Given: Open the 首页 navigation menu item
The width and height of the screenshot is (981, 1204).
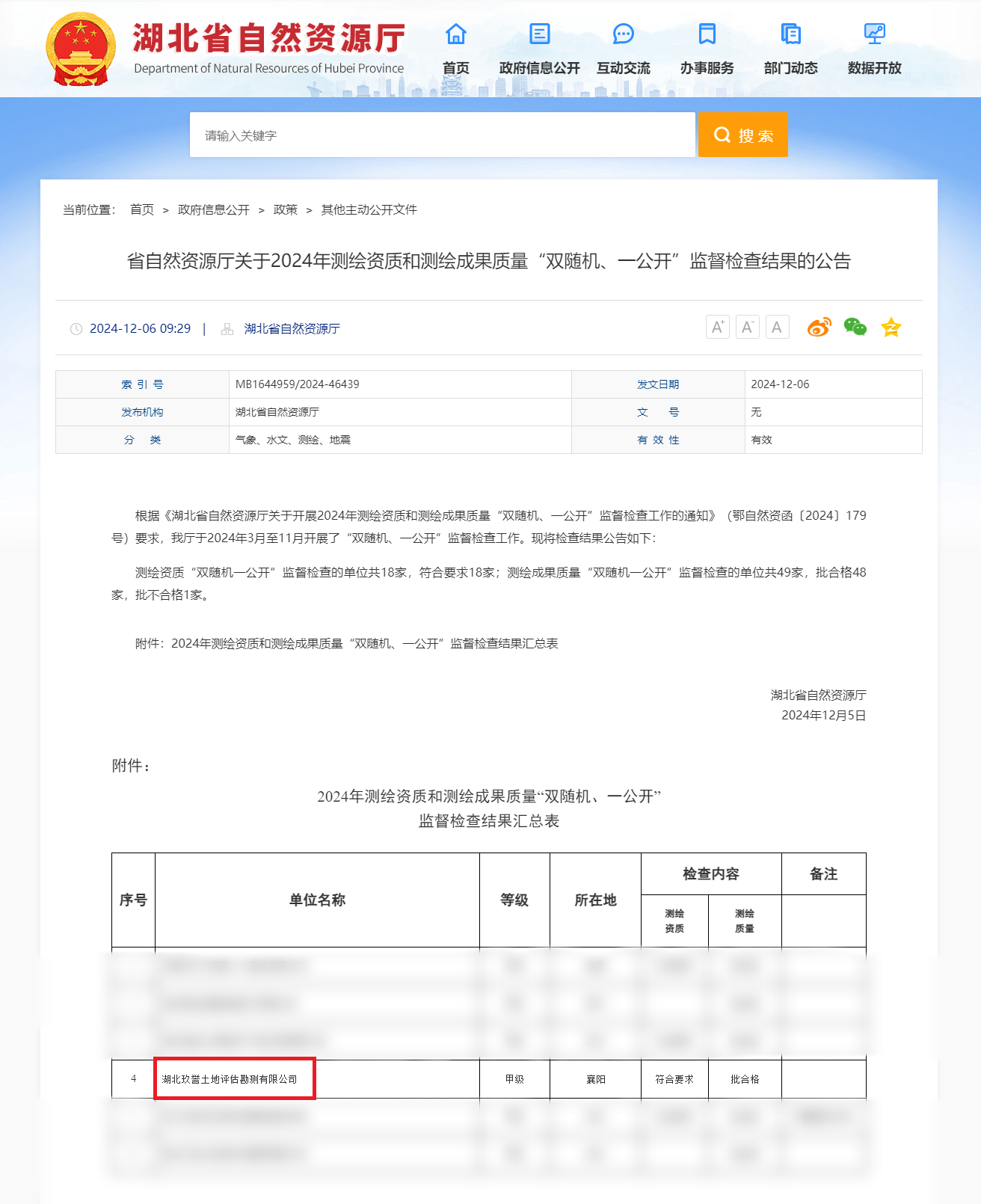Looking at the screenshot, I should click(456, 68).
